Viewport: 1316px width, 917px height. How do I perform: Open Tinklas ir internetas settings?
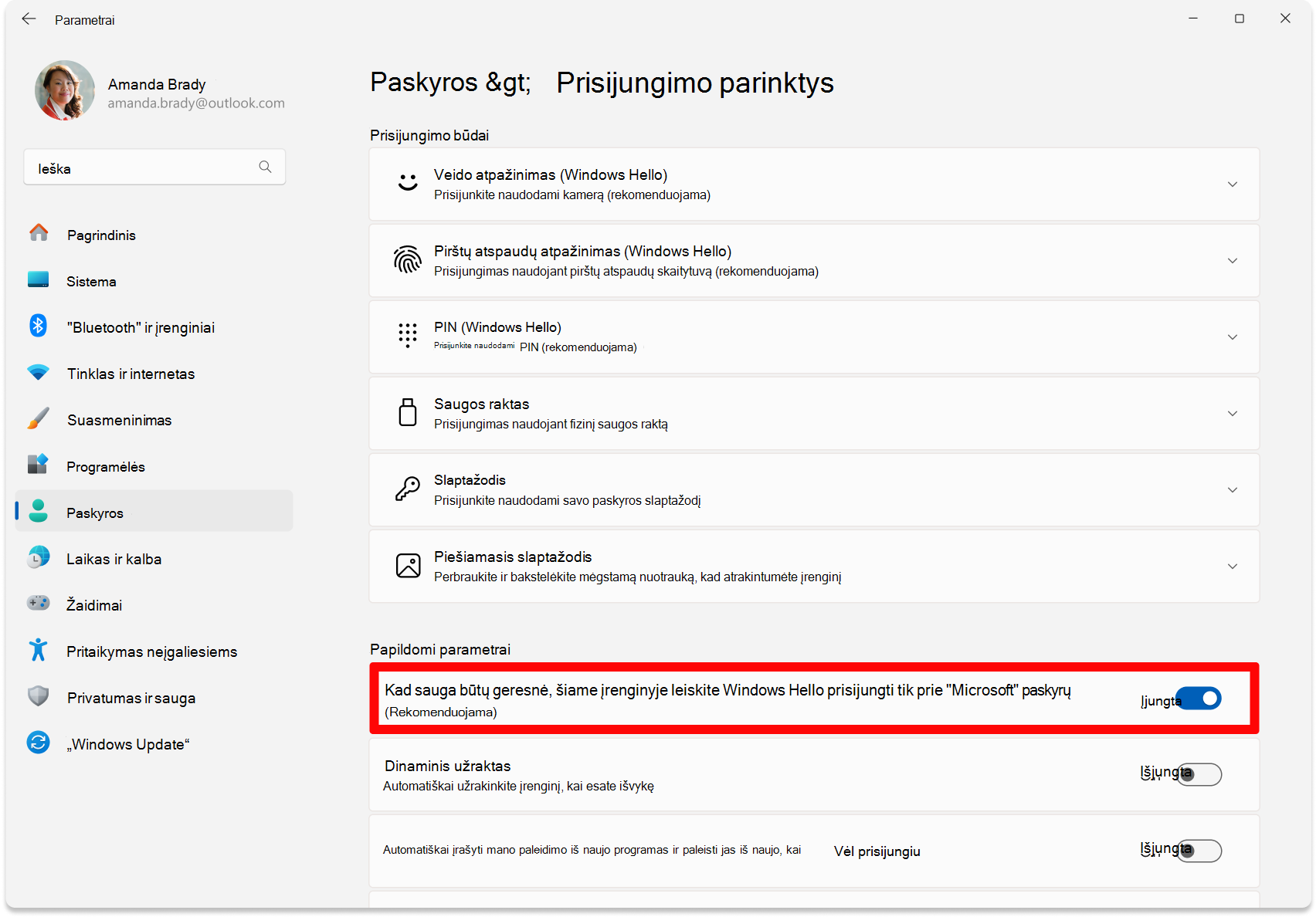click(154, 374)
